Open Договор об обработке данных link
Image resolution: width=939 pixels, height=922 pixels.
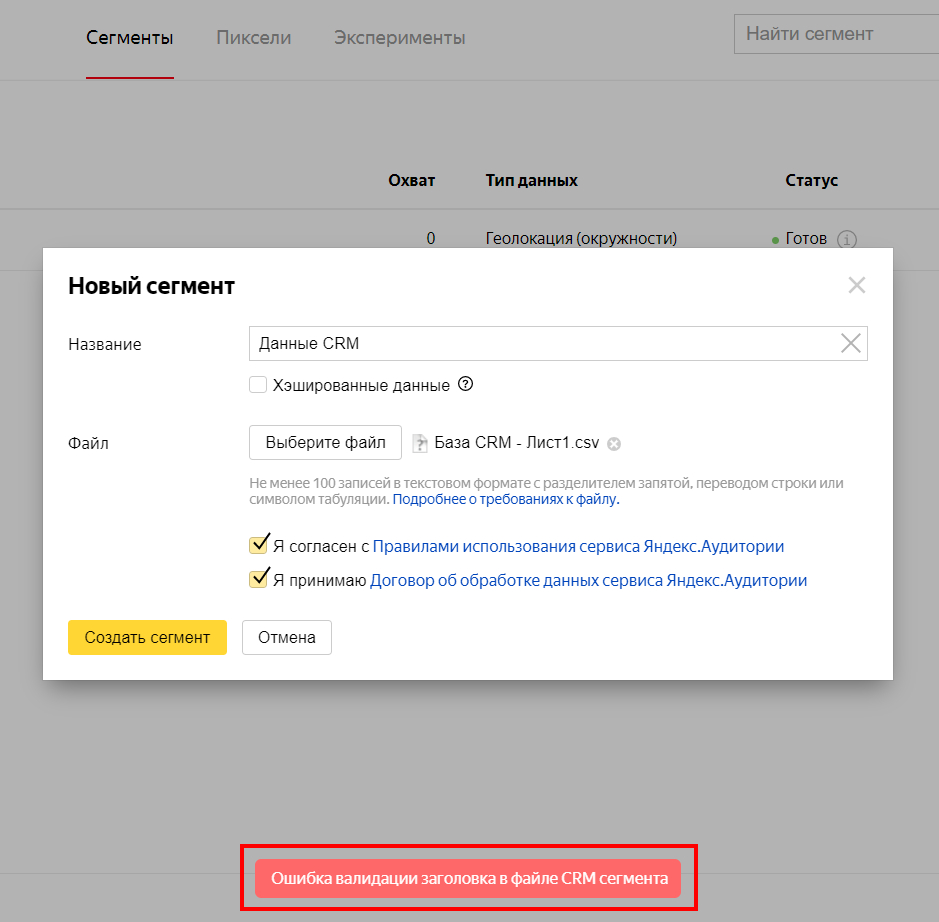[x=588, y=580]
